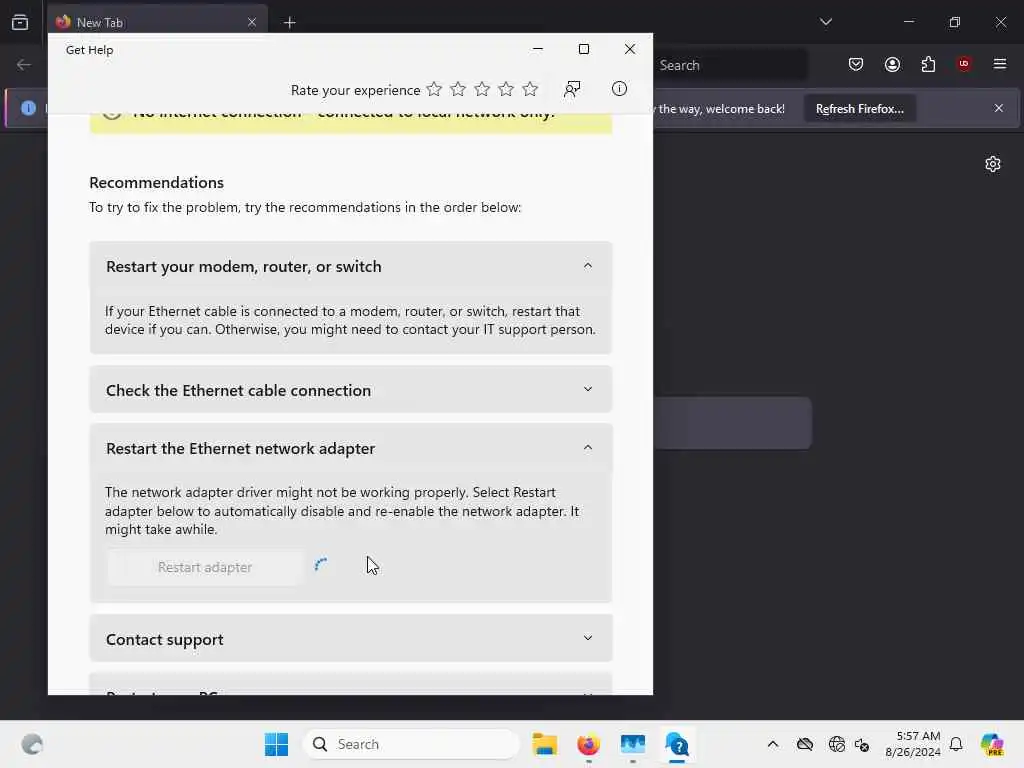Open the widgets icon on taskbar left
Image resolution: width=1024 pixels, height=768 pixels.
[x=32, y=744]
